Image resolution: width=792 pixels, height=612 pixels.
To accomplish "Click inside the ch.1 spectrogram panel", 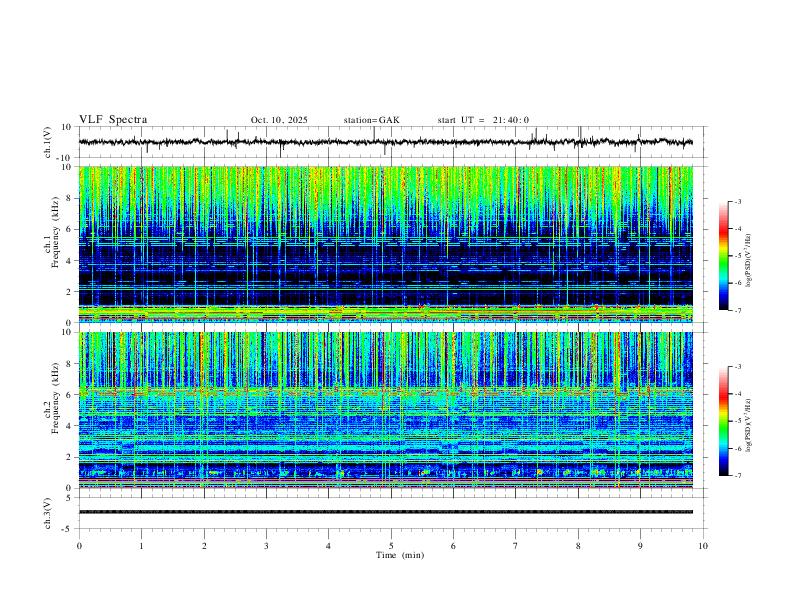I will click(385, 244).
